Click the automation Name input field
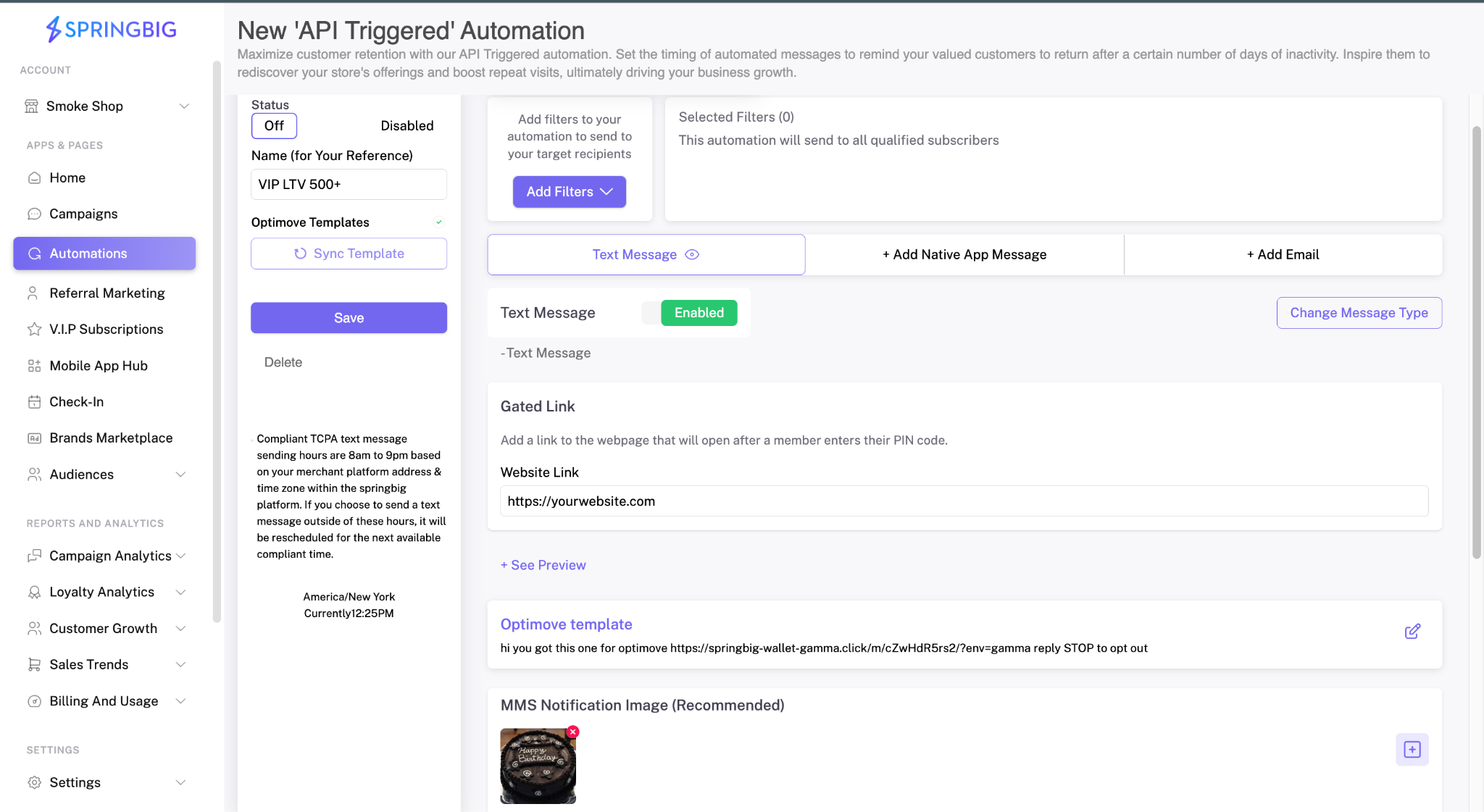Viewport: 1484px width, 812px height. (349, 185)
